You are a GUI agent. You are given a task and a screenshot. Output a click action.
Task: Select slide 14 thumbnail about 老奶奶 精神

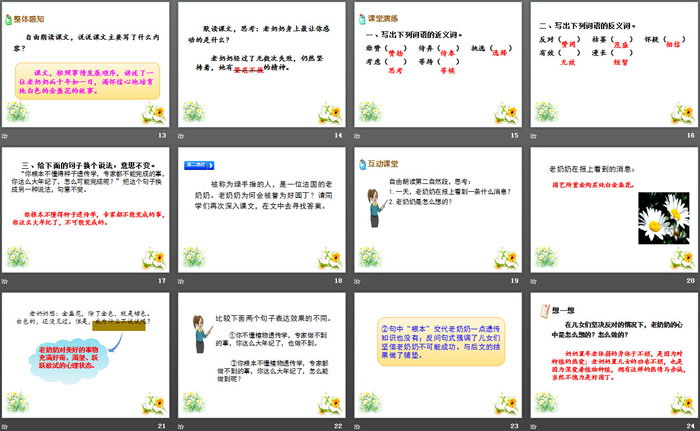pyautogui.click(x=262, y=65)
